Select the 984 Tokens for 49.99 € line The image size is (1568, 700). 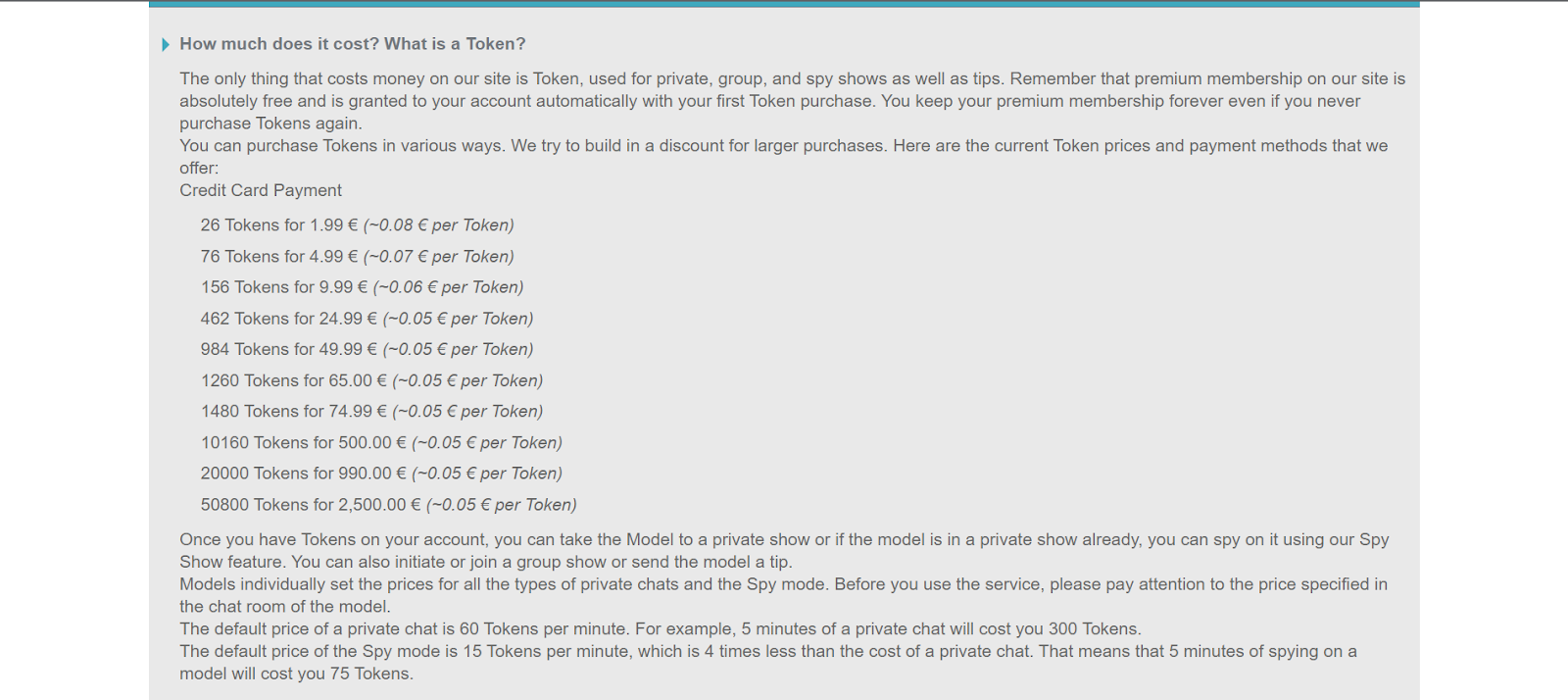[367, 349]
